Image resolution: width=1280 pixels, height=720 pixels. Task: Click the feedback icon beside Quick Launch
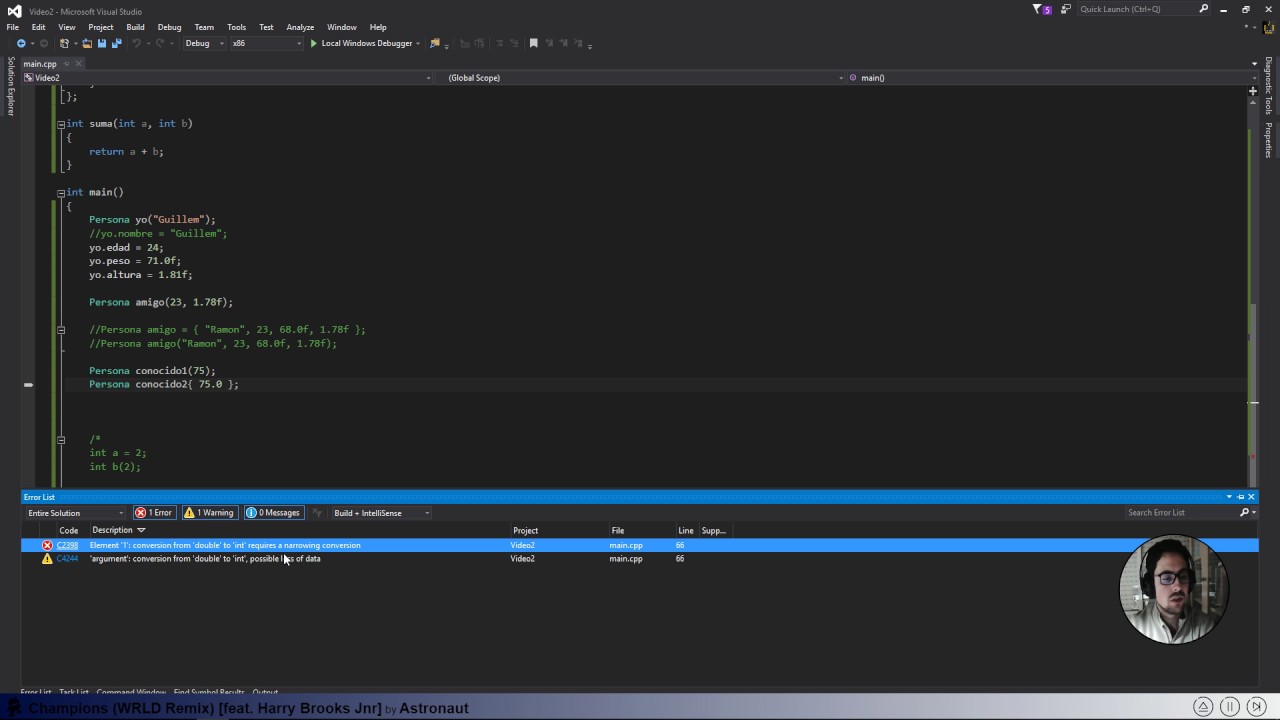(1066, 9)
